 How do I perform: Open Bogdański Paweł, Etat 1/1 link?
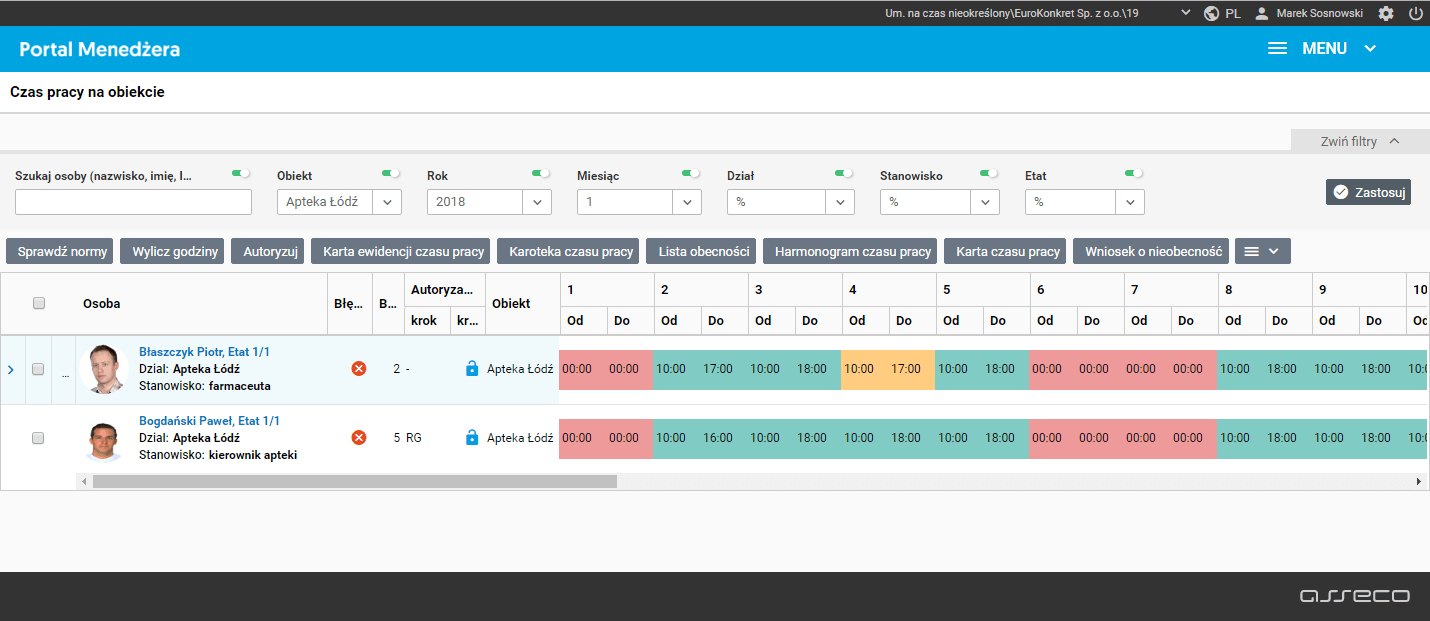tap(209, 421)
